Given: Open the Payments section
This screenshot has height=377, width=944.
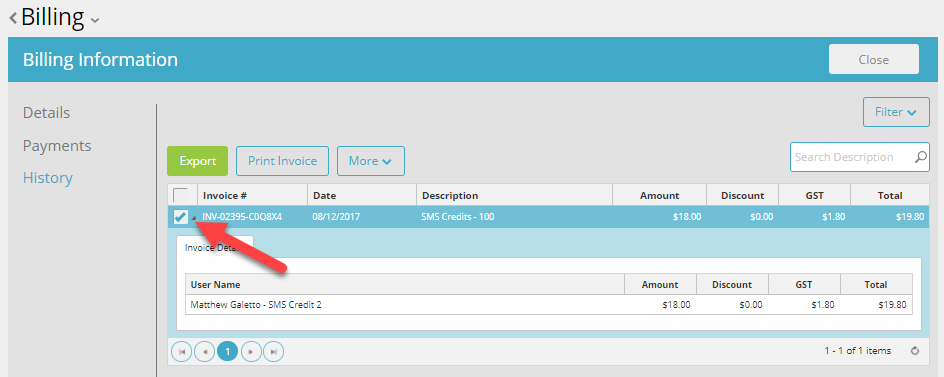Looking at the screenshot, I should coord(57,146).
